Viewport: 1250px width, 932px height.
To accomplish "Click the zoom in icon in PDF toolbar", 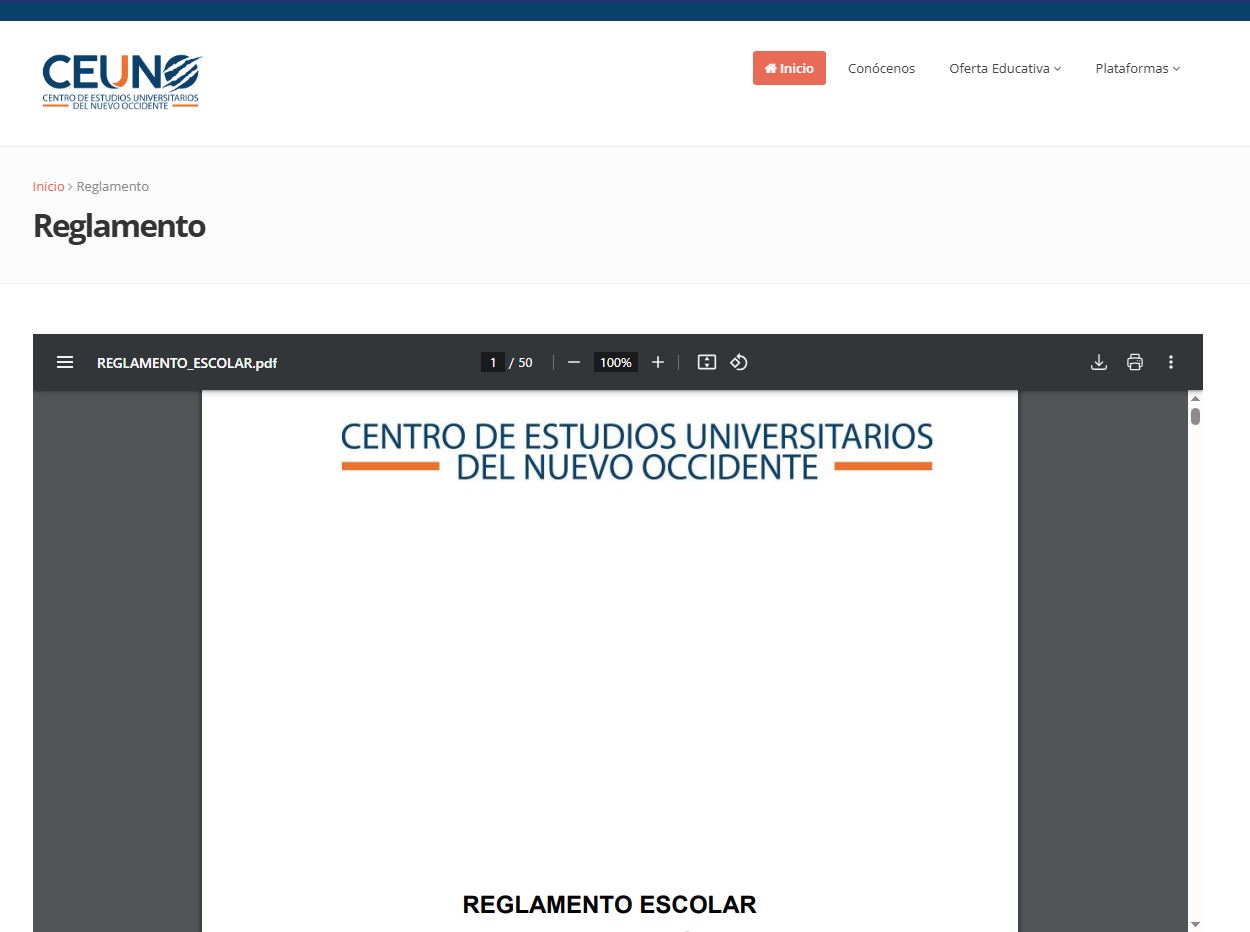I will pos(657,362).
